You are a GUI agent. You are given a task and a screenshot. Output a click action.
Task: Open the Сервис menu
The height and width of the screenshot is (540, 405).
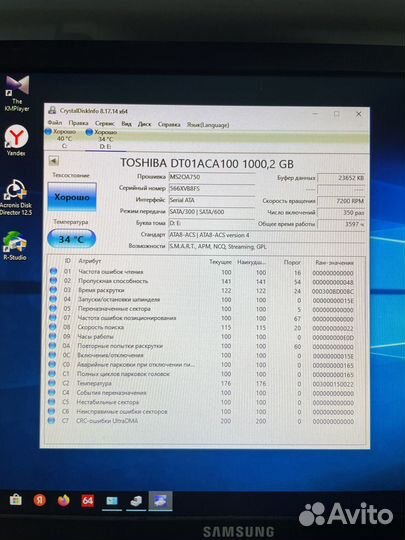pyautogui.click(x=105, y=123)
